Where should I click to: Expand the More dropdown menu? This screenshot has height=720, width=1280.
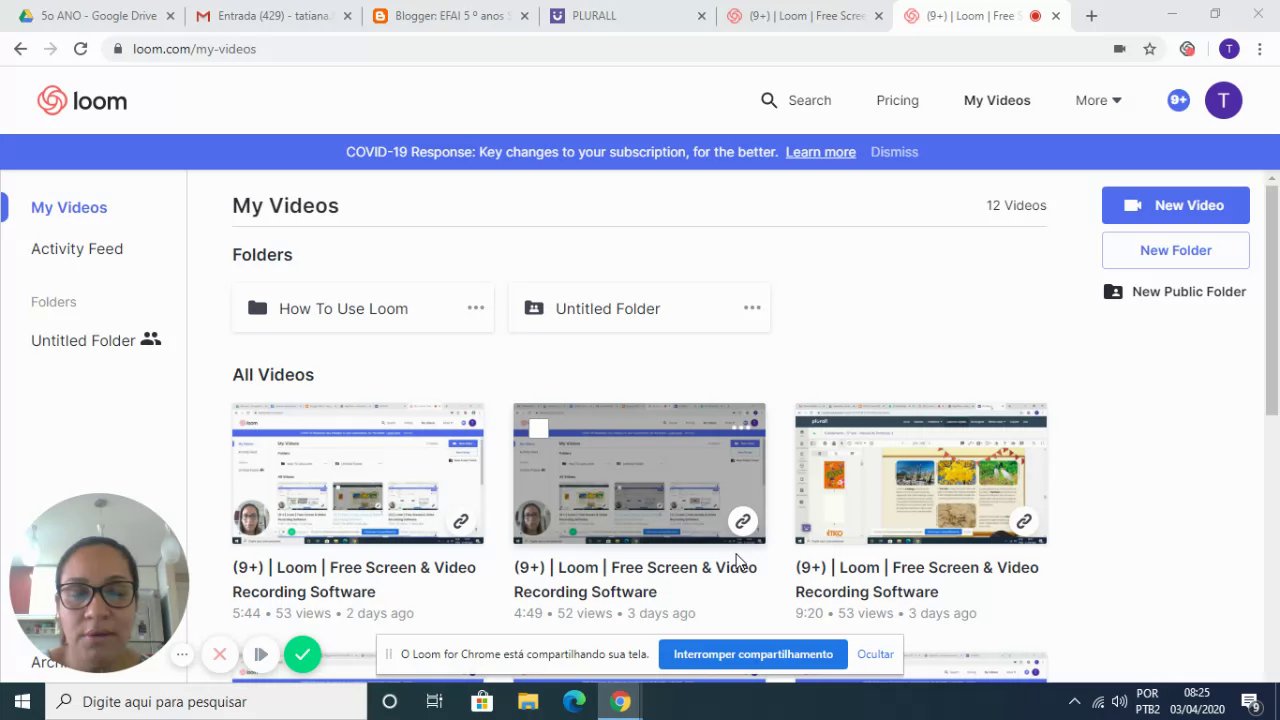click(1098, 100)
